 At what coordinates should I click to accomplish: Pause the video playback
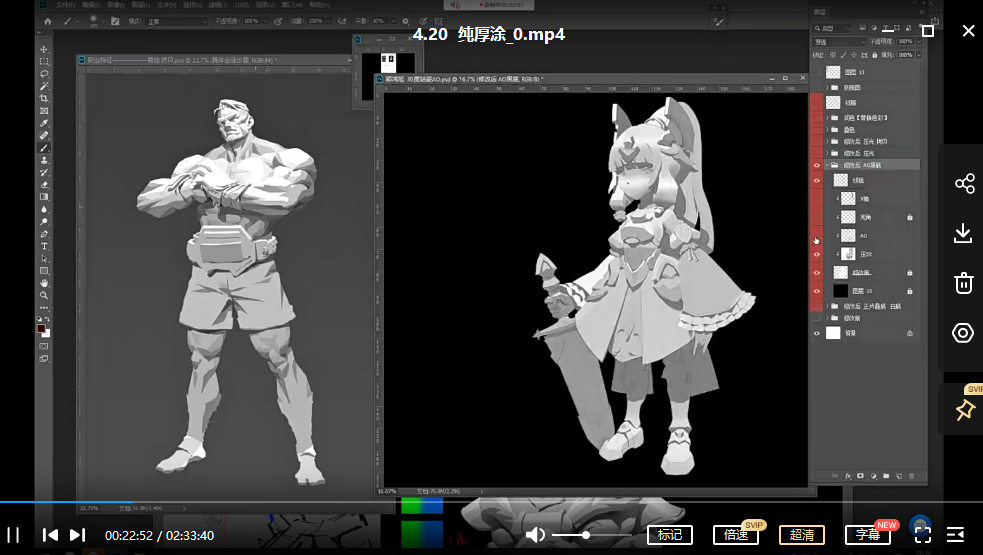14,535
